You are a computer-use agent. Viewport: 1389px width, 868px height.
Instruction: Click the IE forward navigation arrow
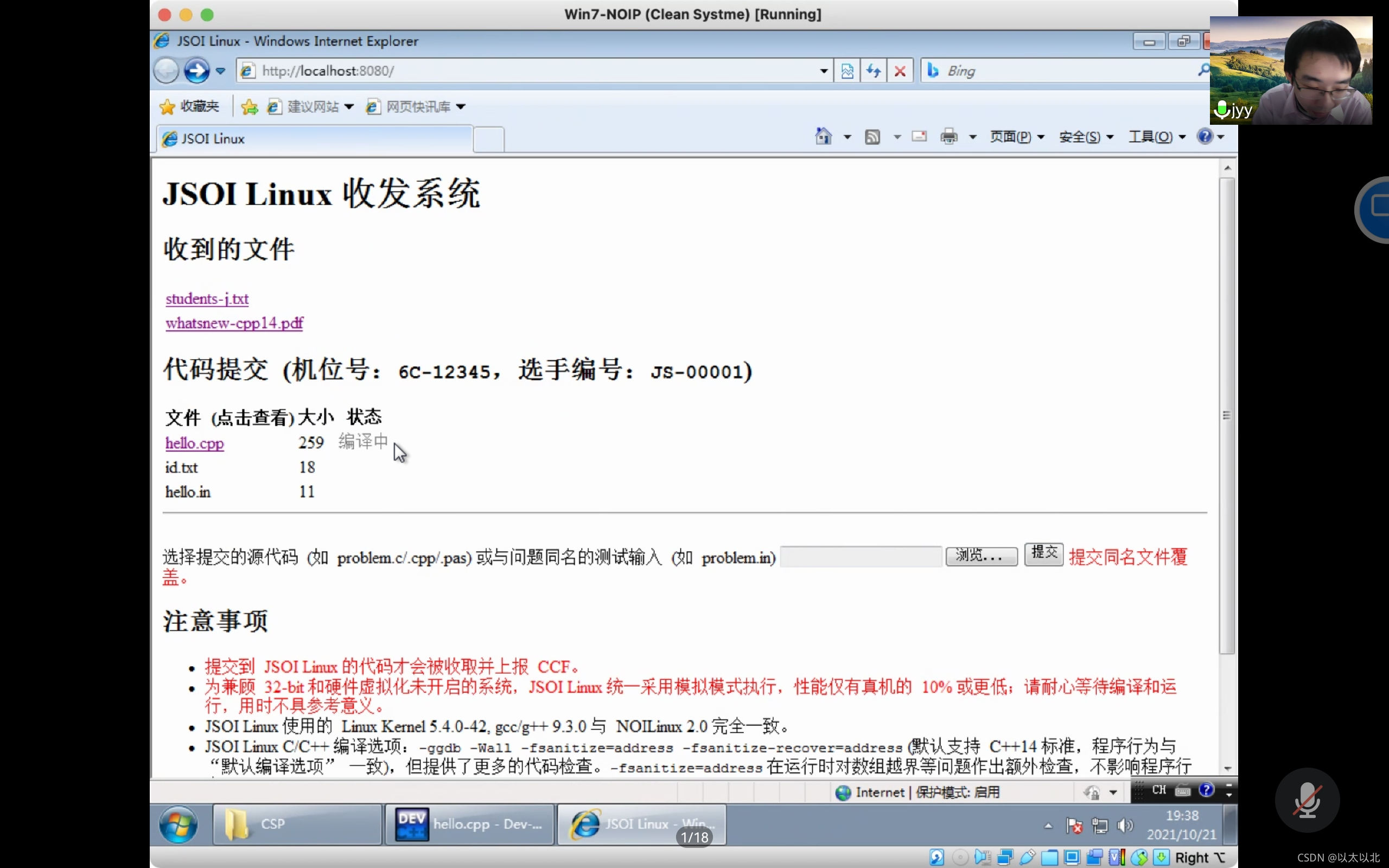[196, 71]
